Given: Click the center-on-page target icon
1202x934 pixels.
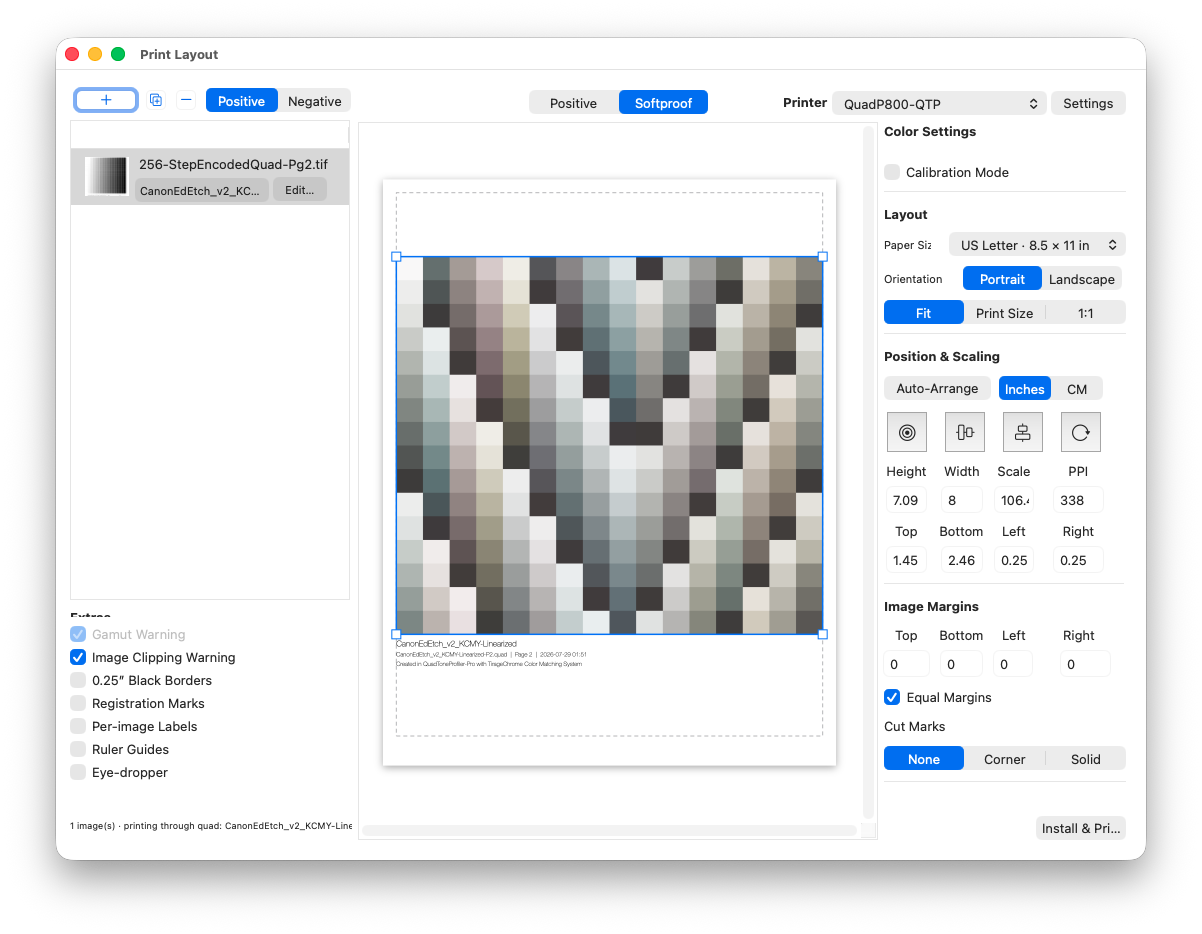Looking at the screenshot, I should [907, 432].
